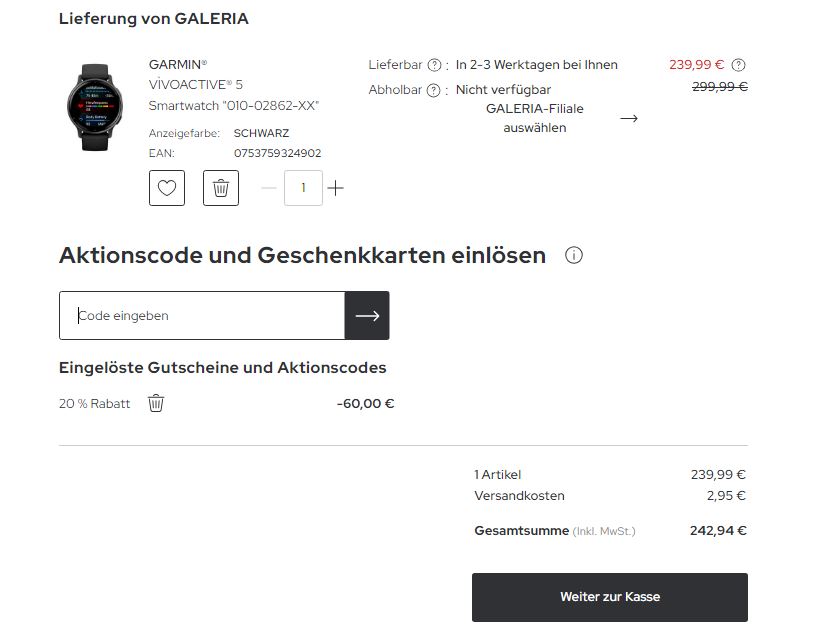The image size is (823, 632).
Task: Click the Smartwatch "010-02862-XX" description
Action: pos(234,105)
